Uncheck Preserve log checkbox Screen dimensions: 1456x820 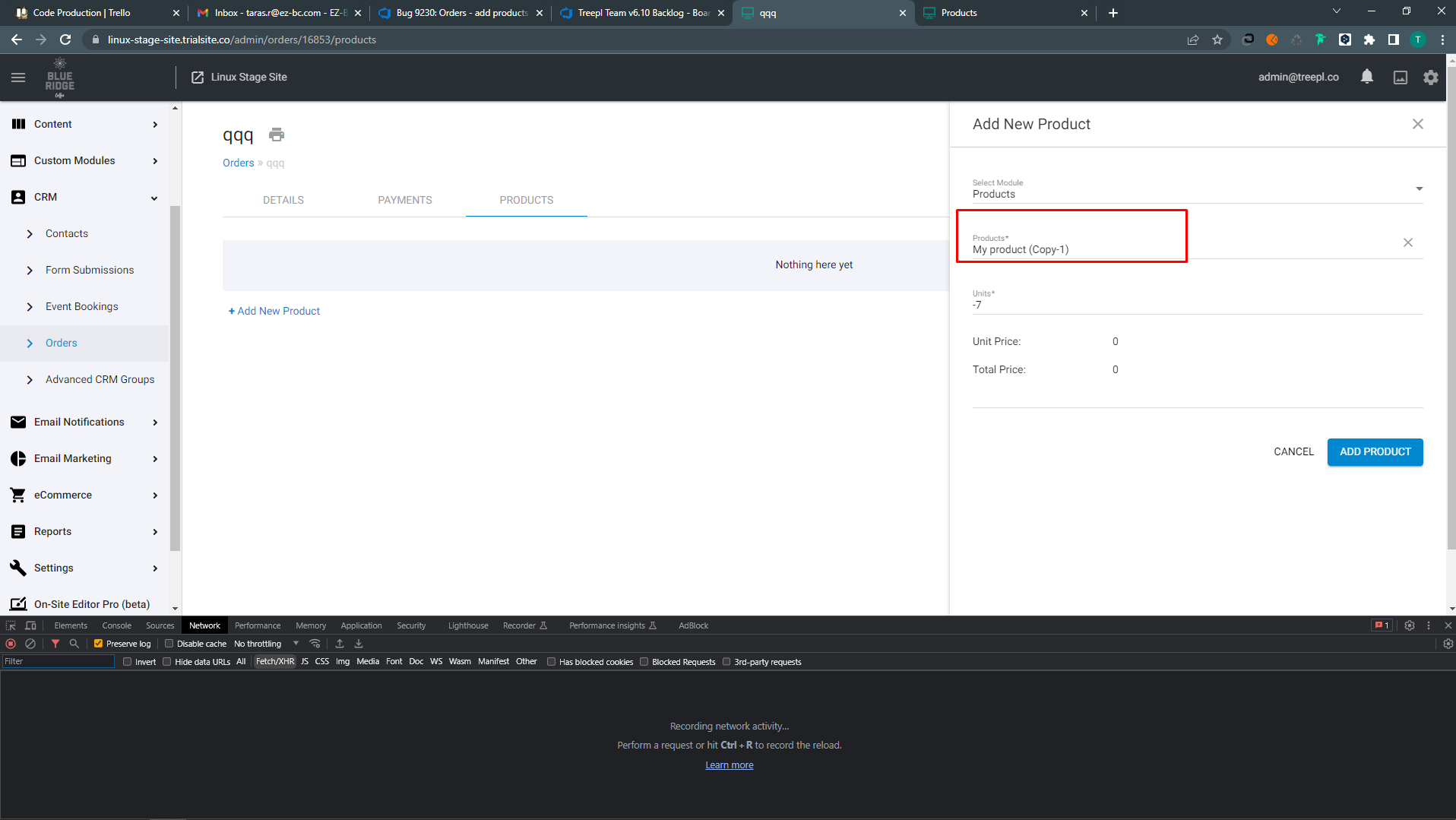(98, 644)
